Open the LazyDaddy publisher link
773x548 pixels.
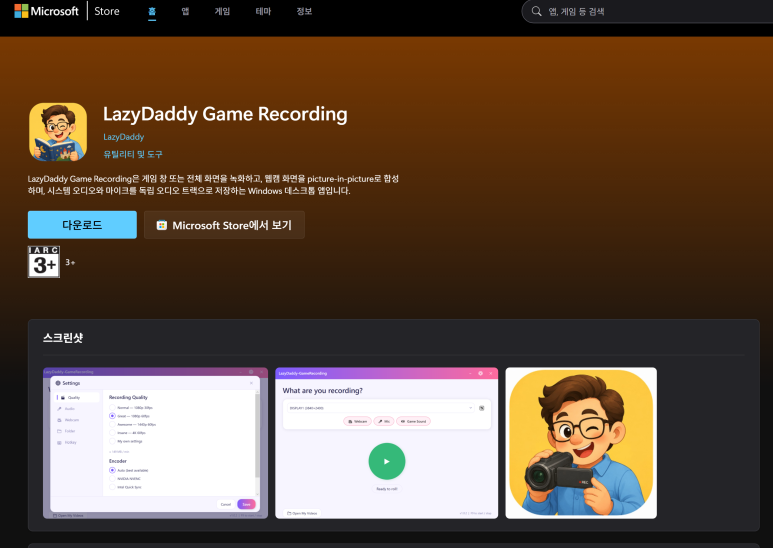click(124, 137)
